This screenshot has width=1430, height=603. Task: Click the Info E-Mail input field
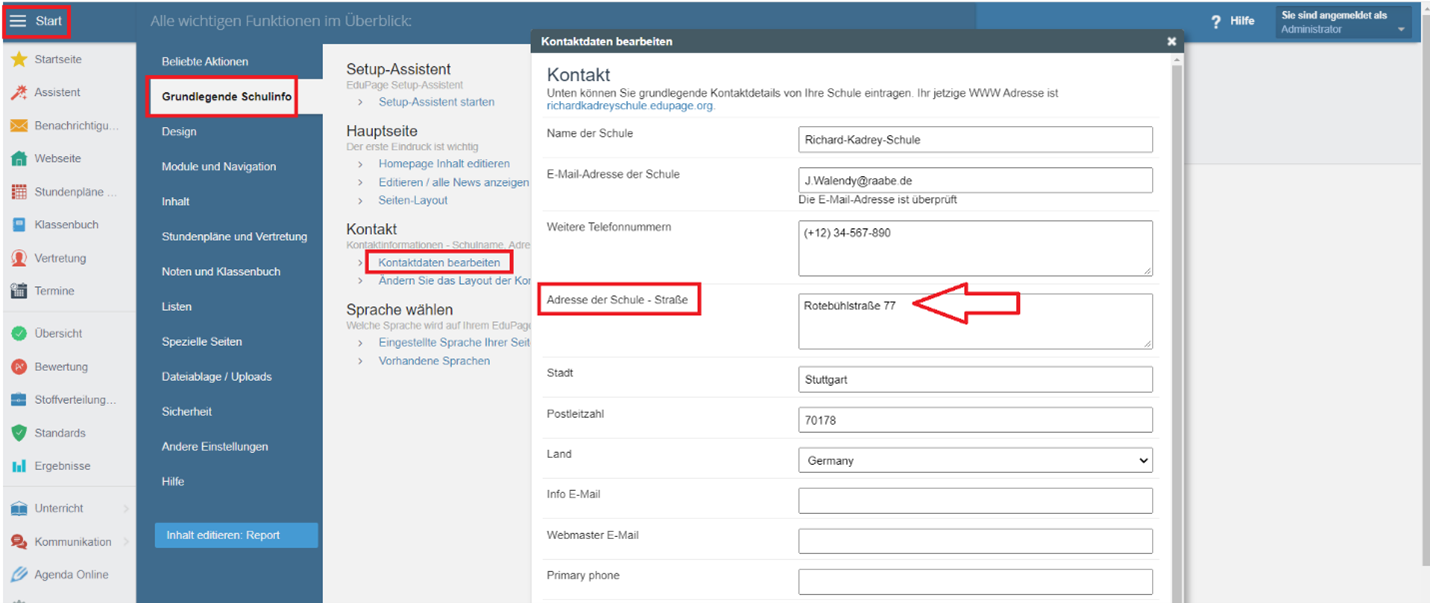click(975, 501)
